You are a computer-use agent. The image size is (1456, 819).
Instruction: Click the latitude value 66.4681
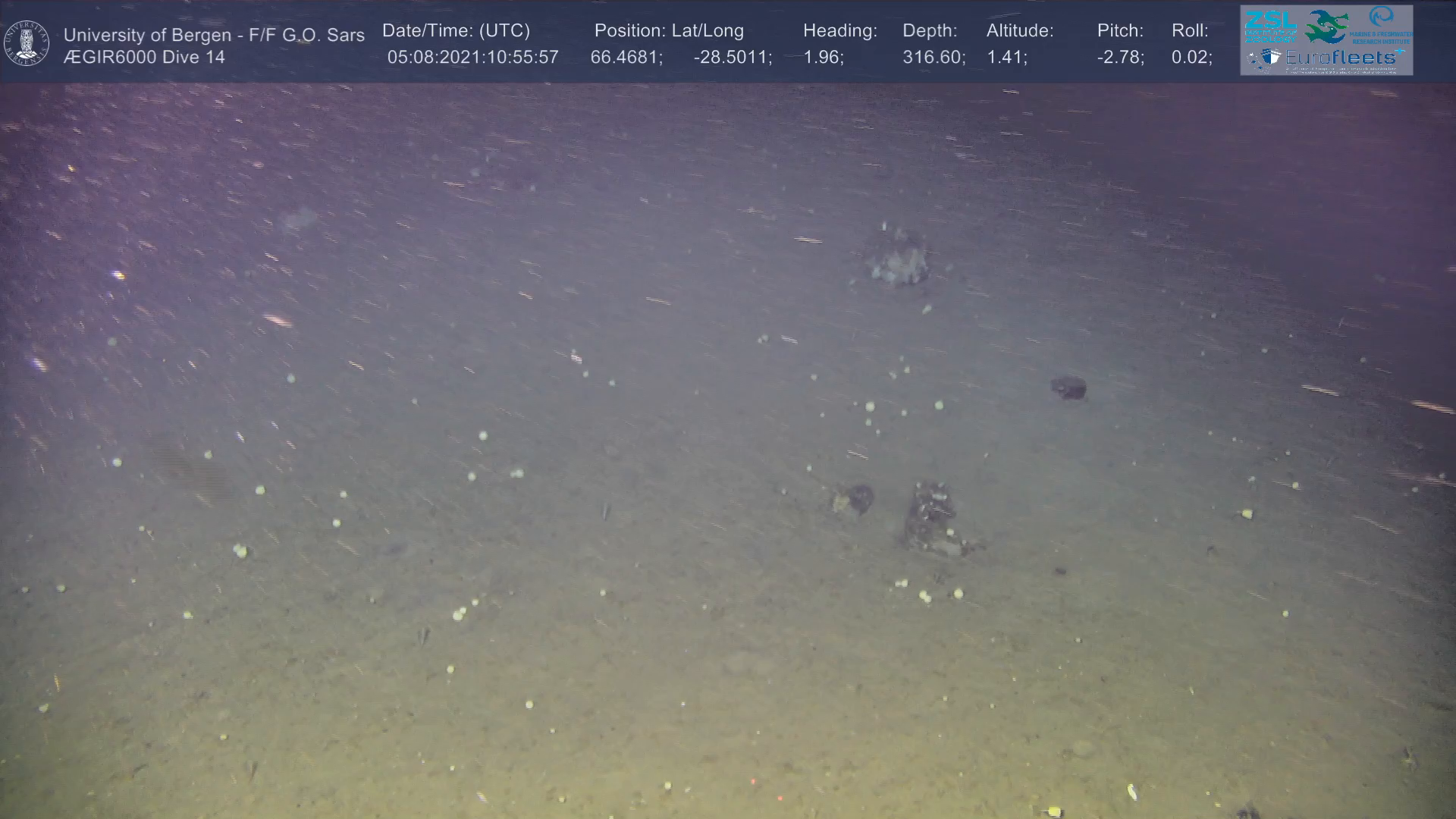pos(626,57)
